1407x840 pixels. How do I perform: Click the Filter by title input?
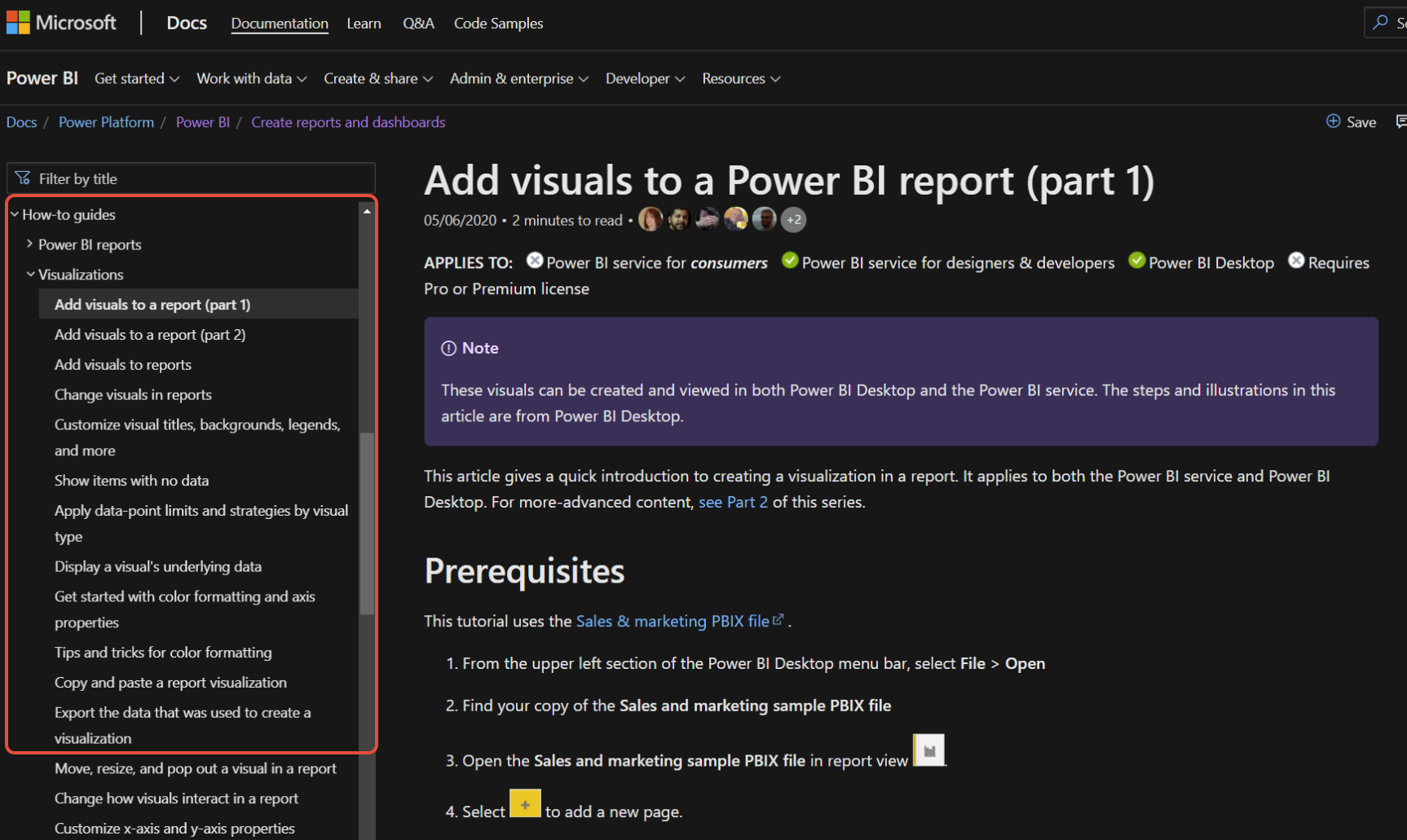click(191, 178)
